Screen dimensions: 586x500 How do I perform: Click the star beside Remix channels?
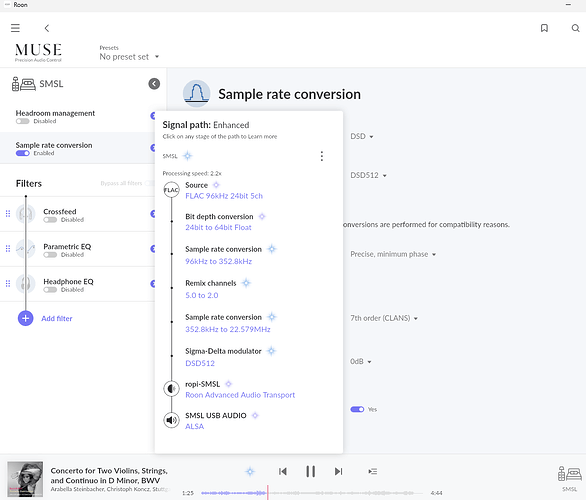246,283
